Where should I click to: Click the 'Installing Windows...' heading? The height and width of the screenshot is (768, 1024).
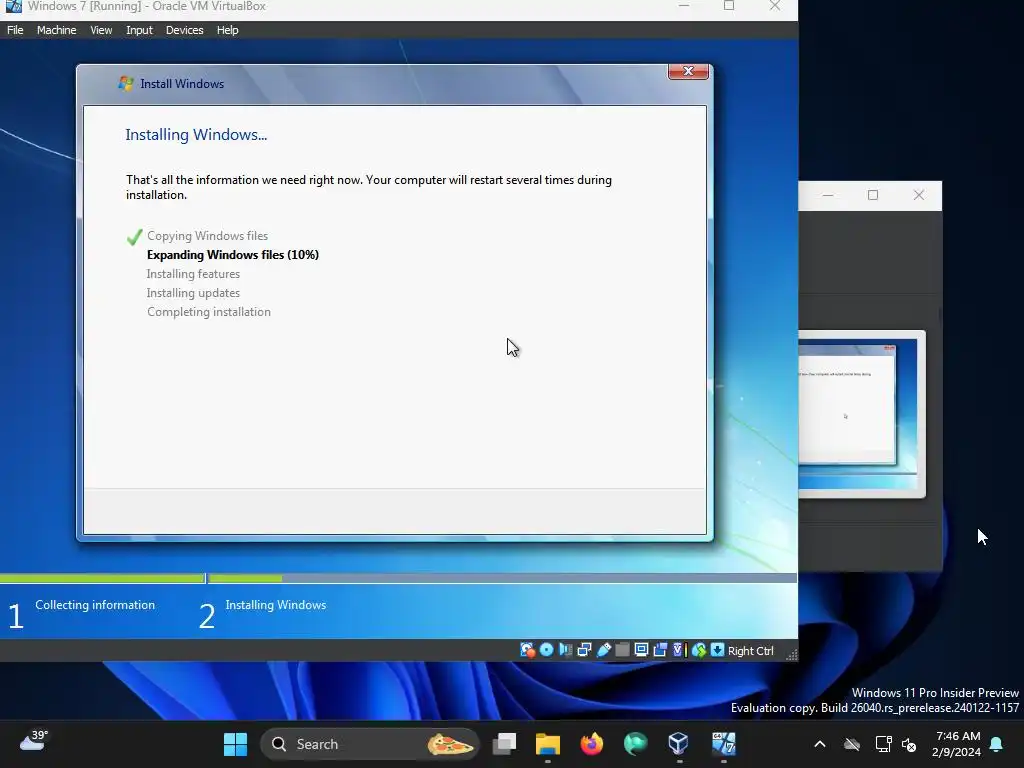[196, 135]
